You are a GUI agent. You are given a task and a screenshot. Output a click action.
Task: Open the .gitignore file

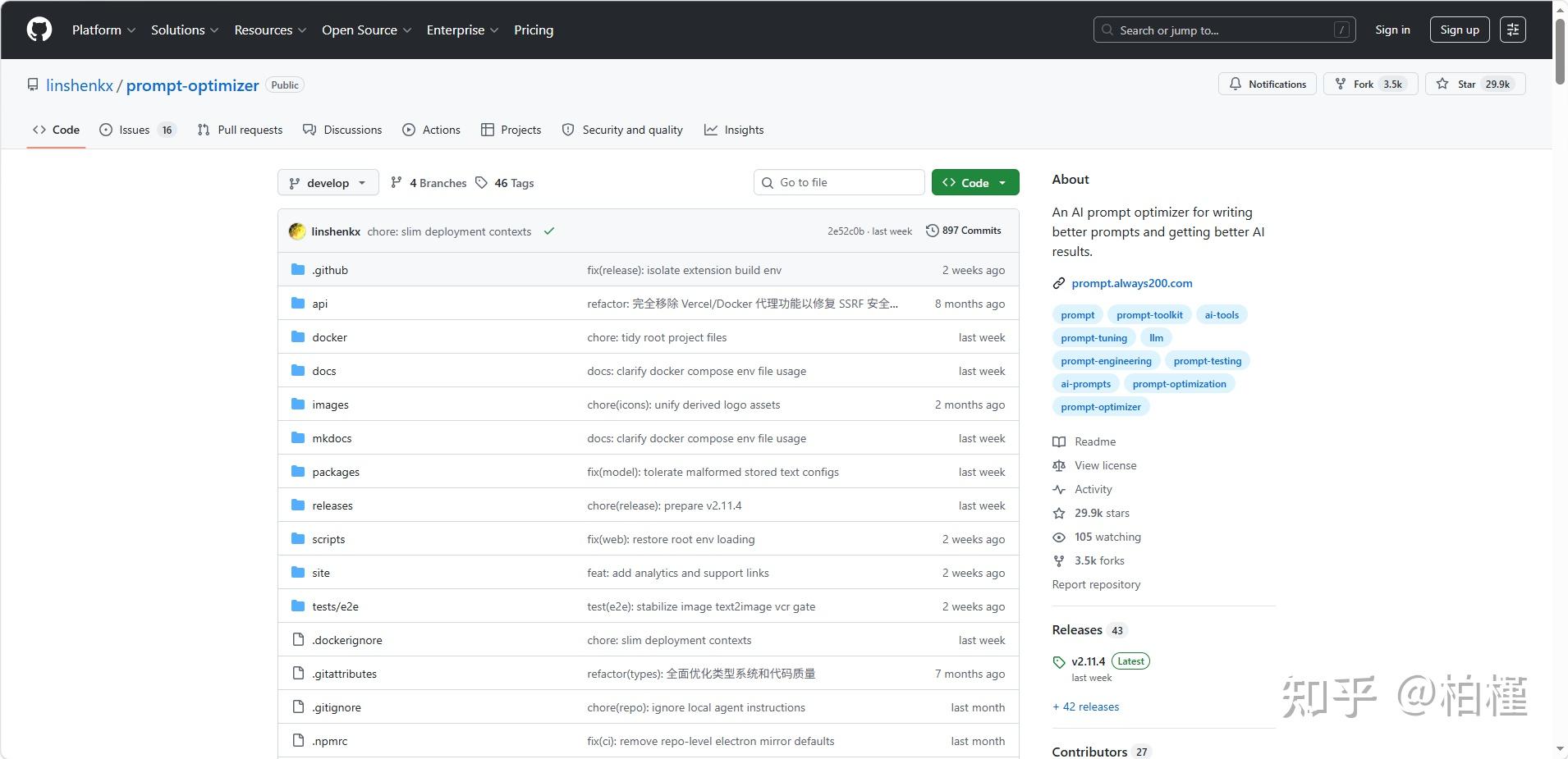[x=337, y=707]
